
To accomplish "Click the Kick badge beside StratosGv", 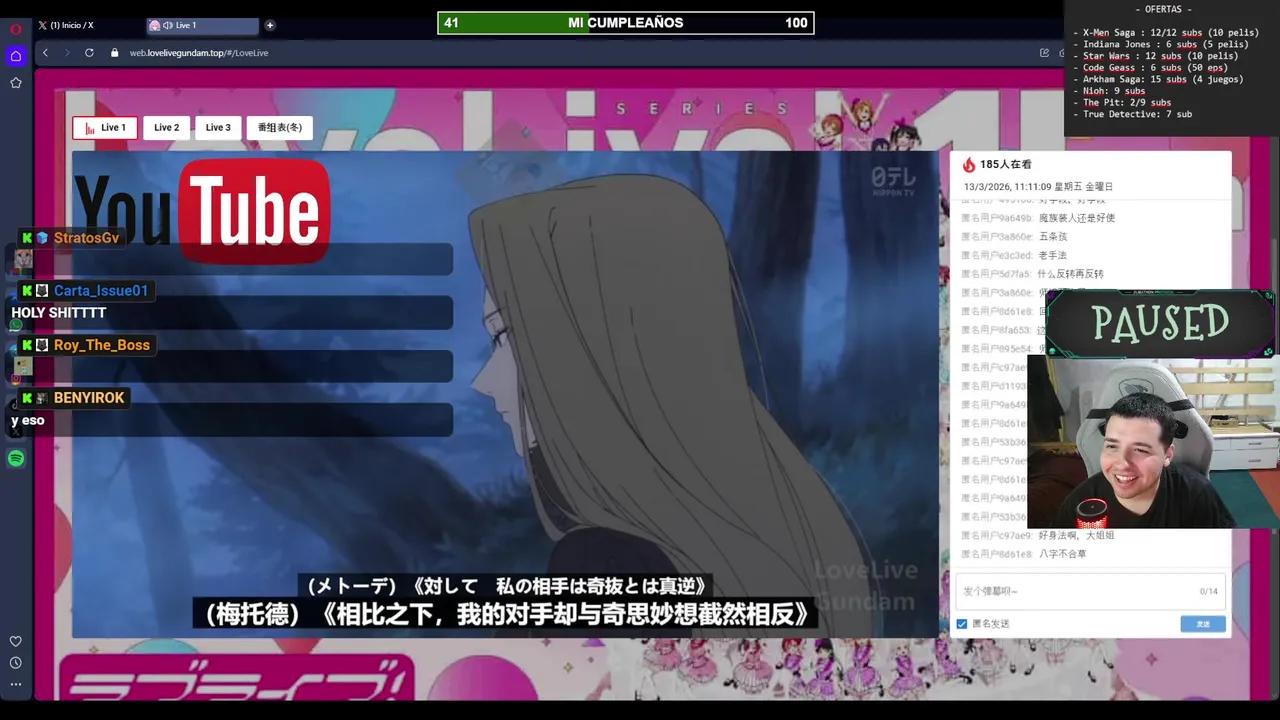I will pyautogui.click(x=28, y=238).
